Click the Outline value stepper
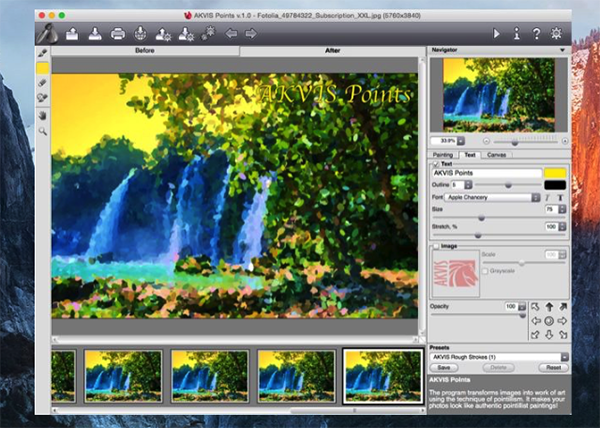This screenshot has height=428, width=600. (x=468, y=185)
